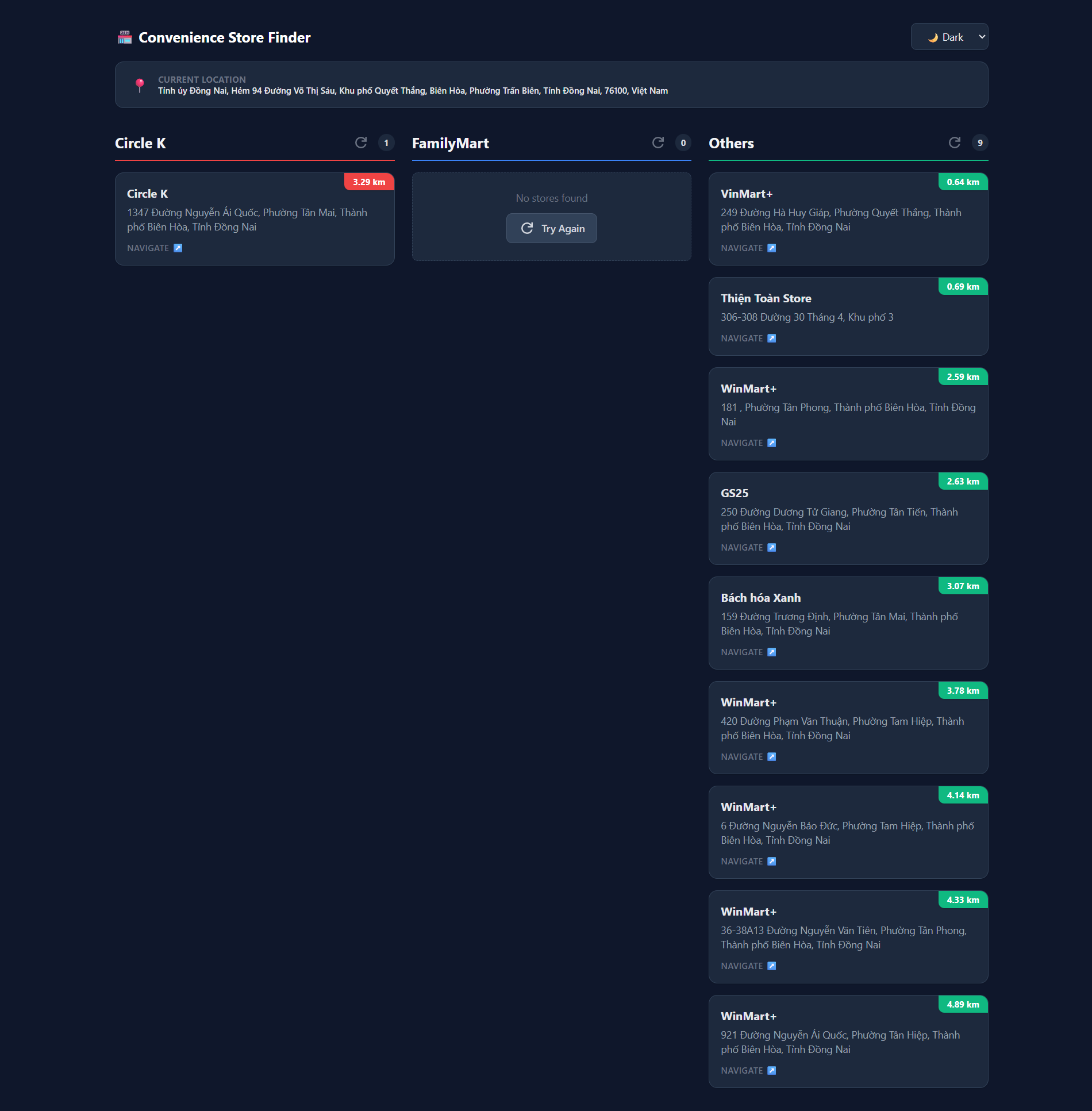Select the Thiện Toàn Store name

(766, 298)
